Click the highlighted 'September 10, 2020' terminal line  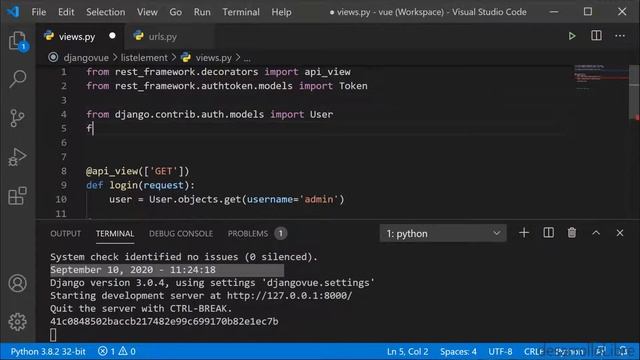tap(167, 270)
